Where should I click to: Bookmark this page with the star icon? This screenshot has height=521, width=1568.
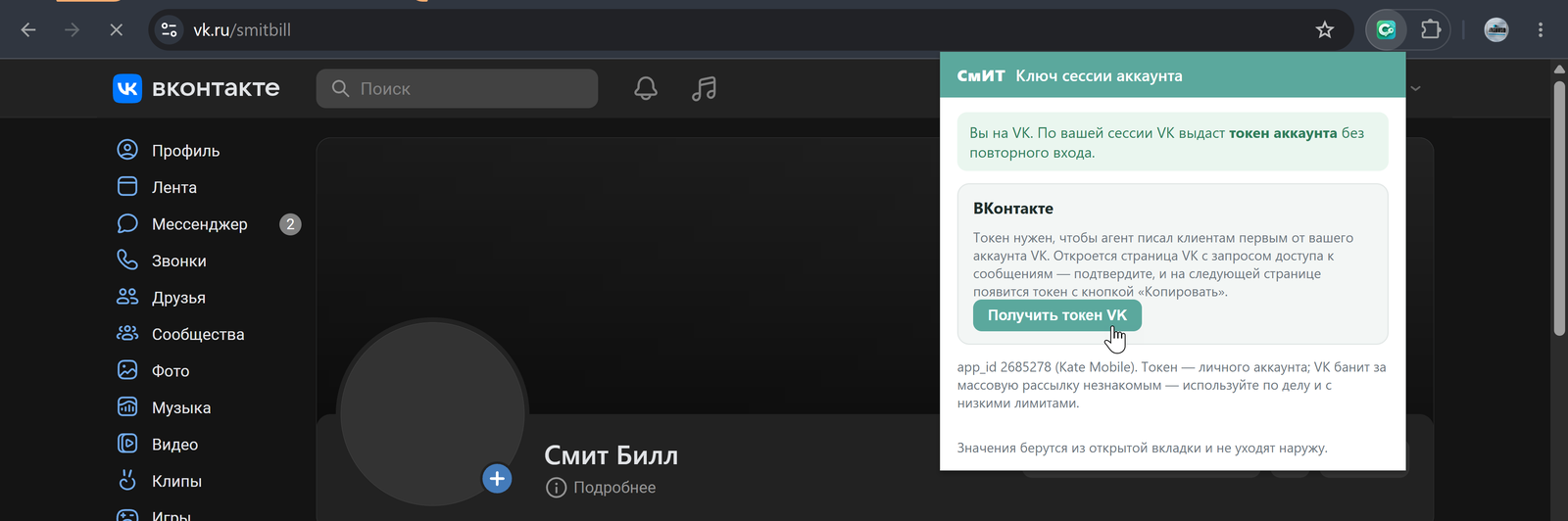(1325, 30)
